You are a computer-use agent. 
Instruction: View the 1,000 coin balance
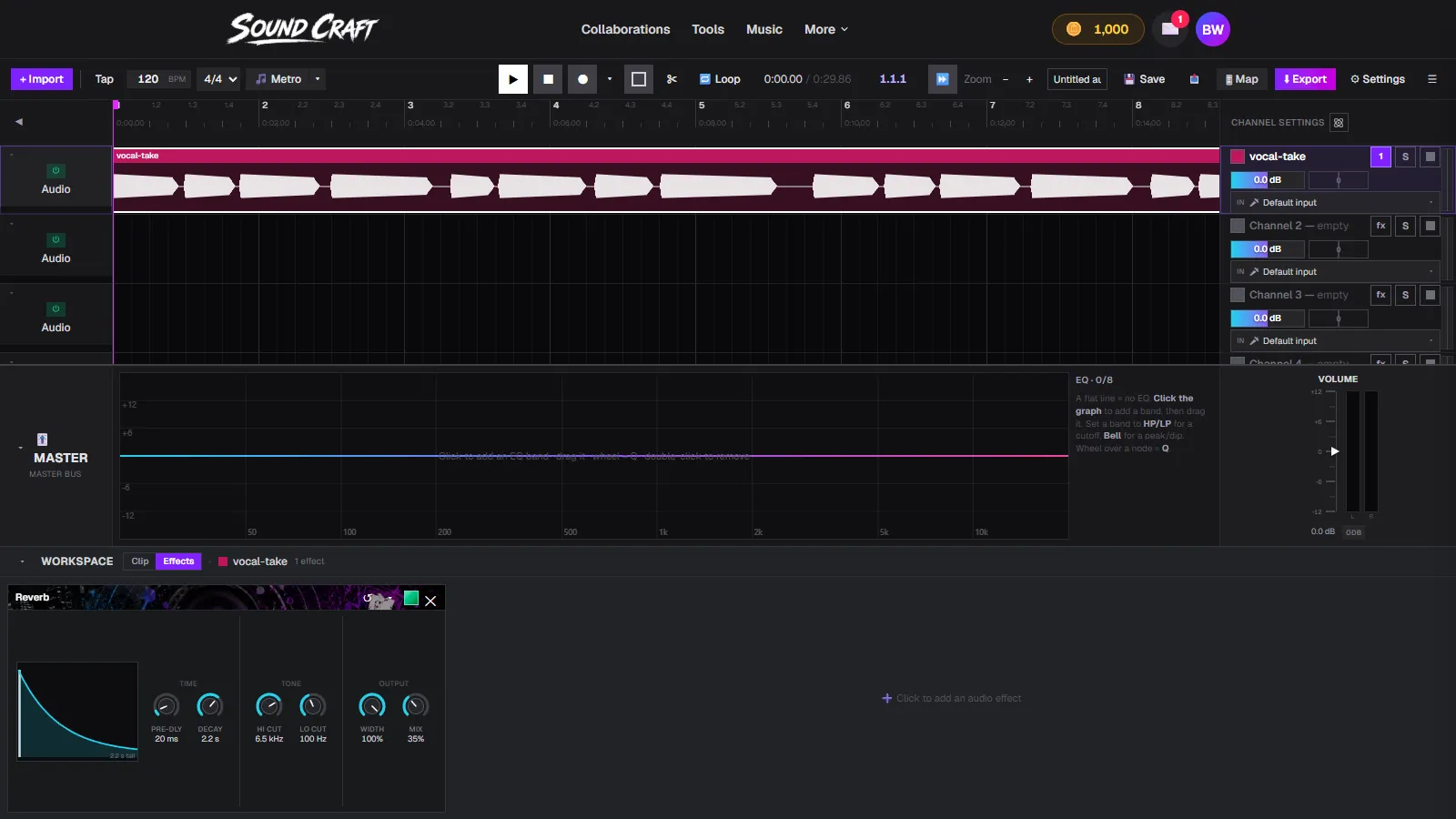tap(1097, 29)
